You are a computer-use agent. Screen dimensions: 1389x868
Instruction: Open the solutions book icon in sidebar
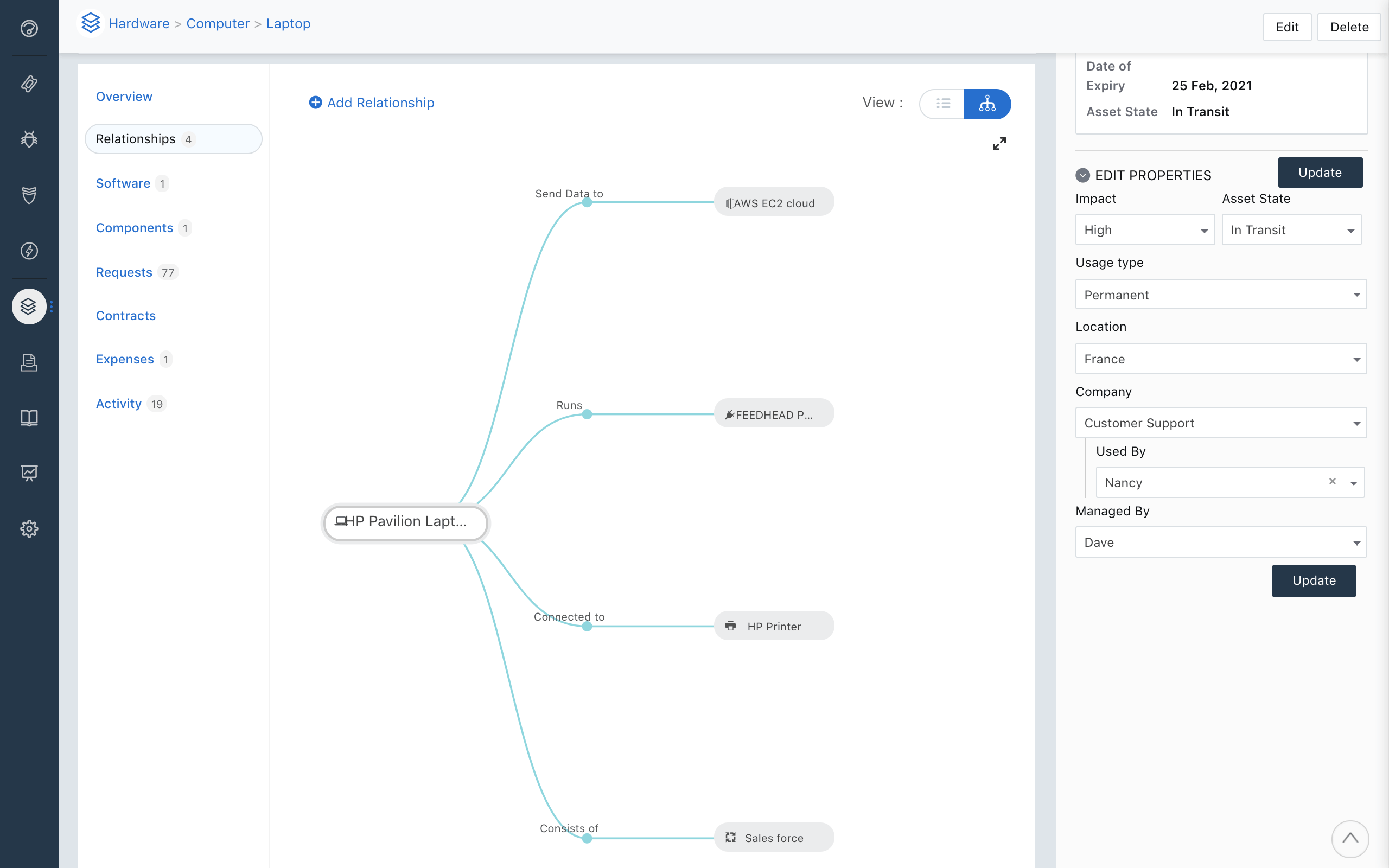pyautogui.click(x=29, y=417)
